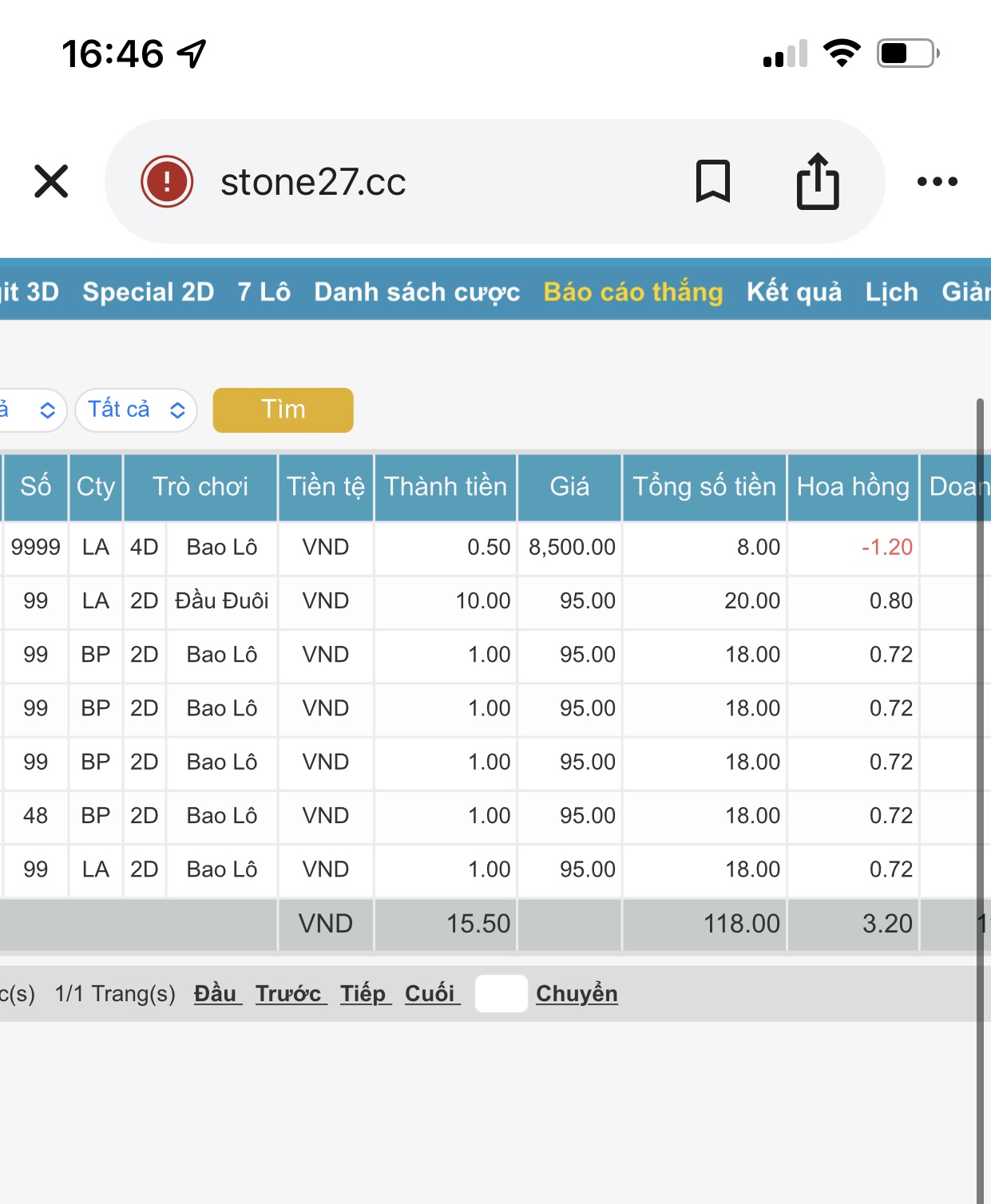
Task: Go to Kết quả tab
Action: click(x=795, y=291)
